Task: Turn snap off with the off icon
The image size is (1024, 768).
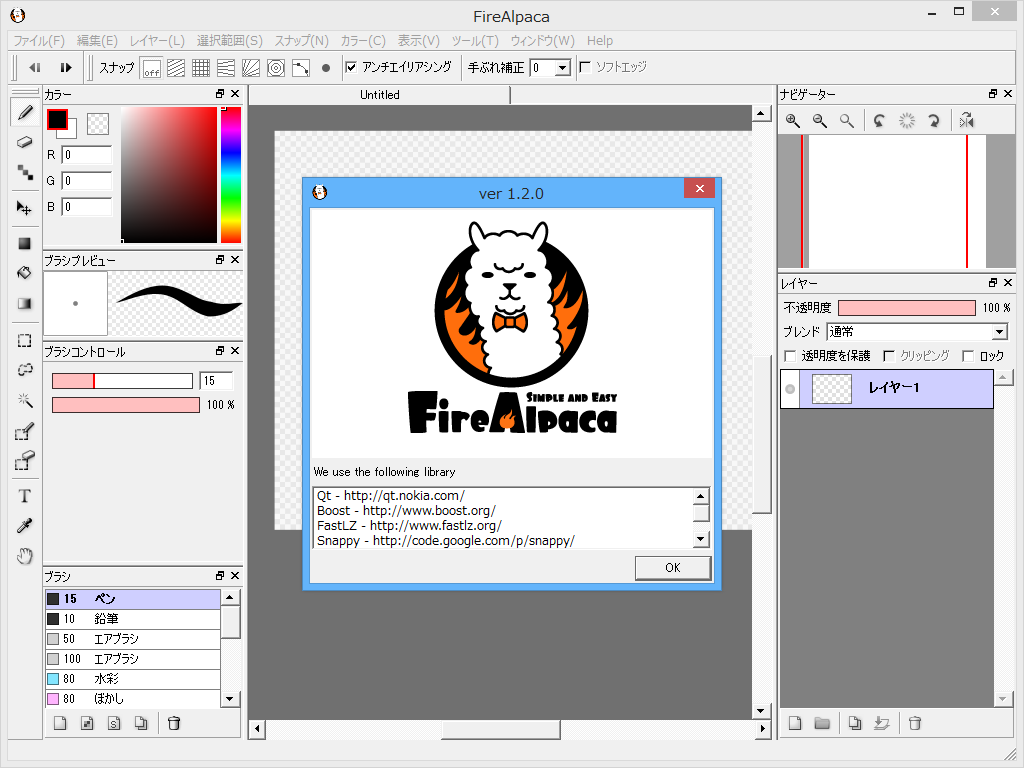Action: [x=152, y=68]
